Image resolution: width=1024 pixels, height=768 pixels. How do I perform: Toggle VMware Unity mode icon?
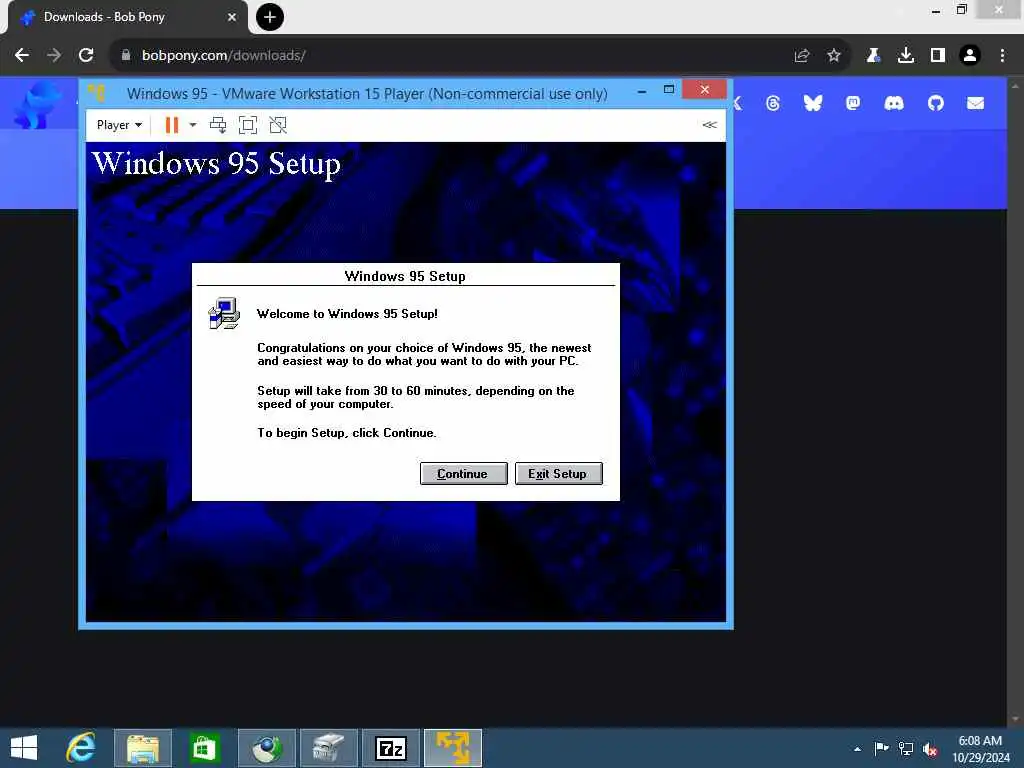(278, 125)
